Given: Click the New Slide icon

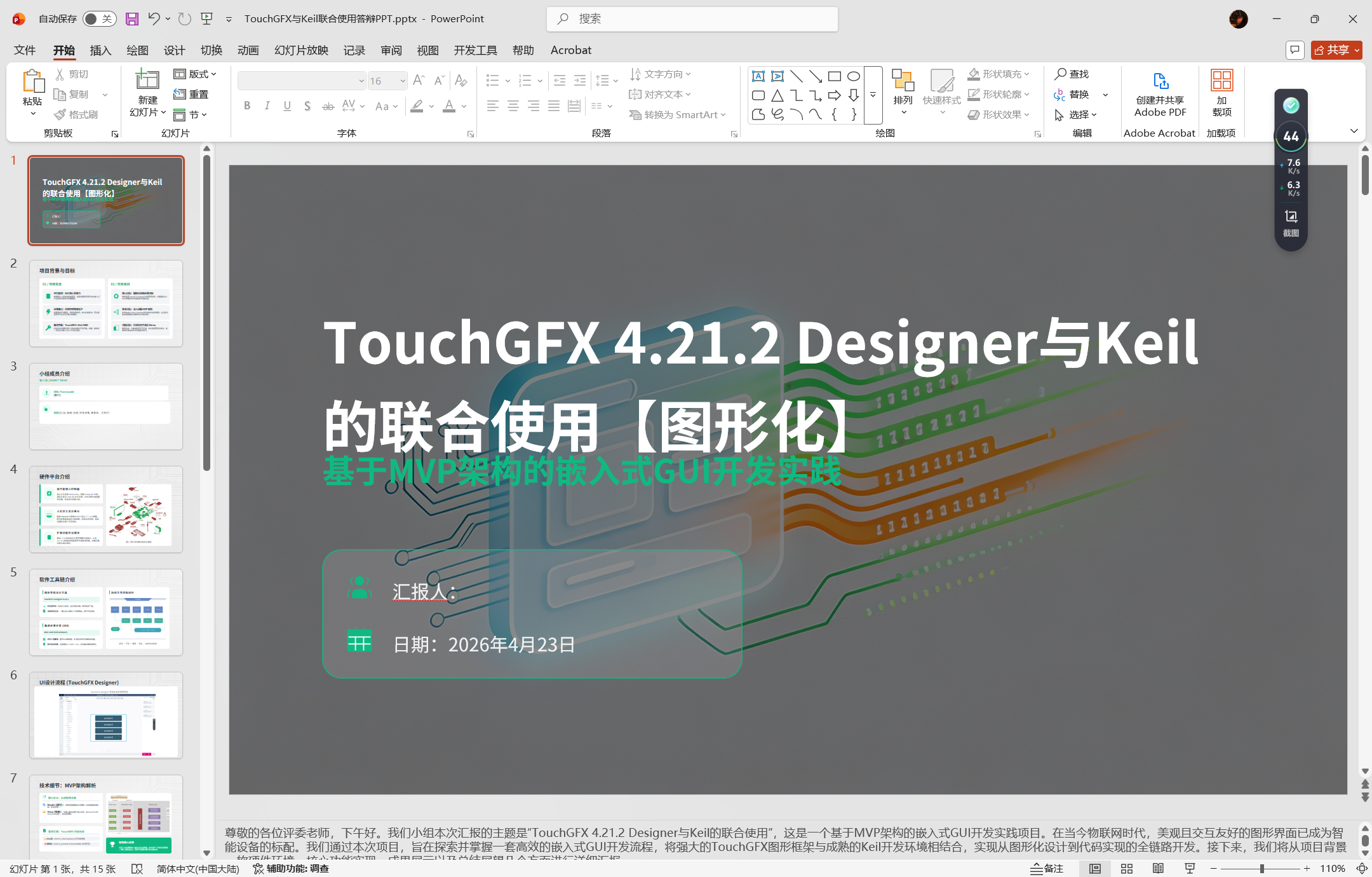Looking at the screenshot, I should [147, 81].
